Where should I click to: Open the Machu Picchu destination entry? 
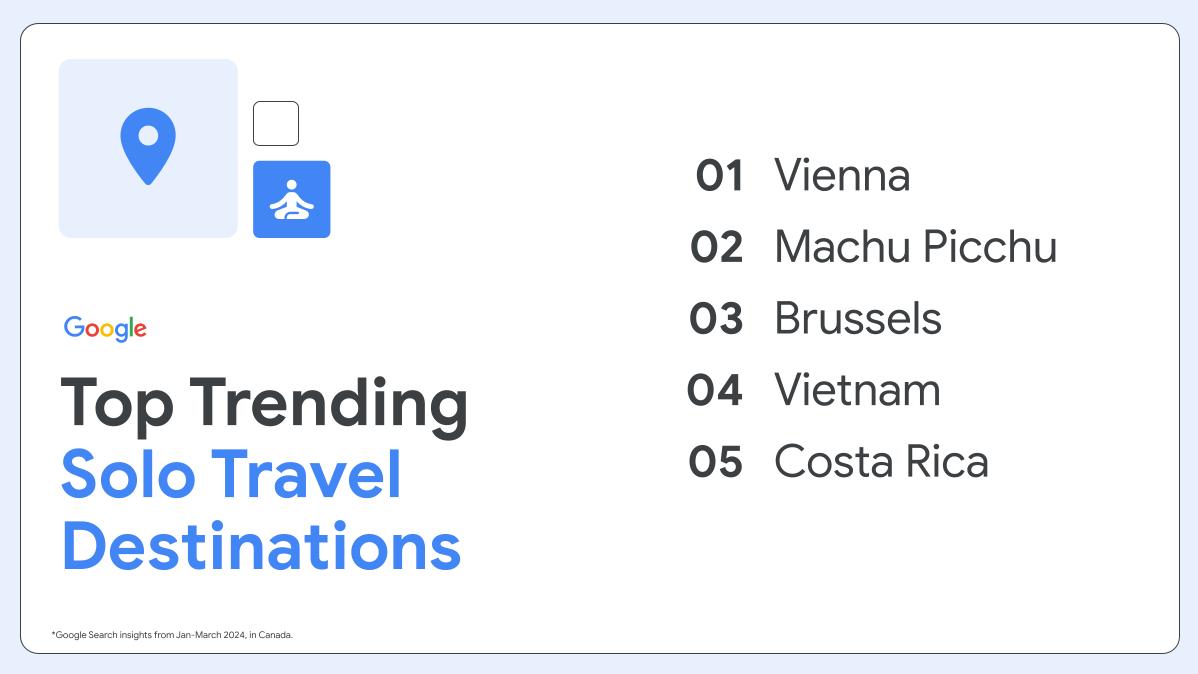[915, 248]
